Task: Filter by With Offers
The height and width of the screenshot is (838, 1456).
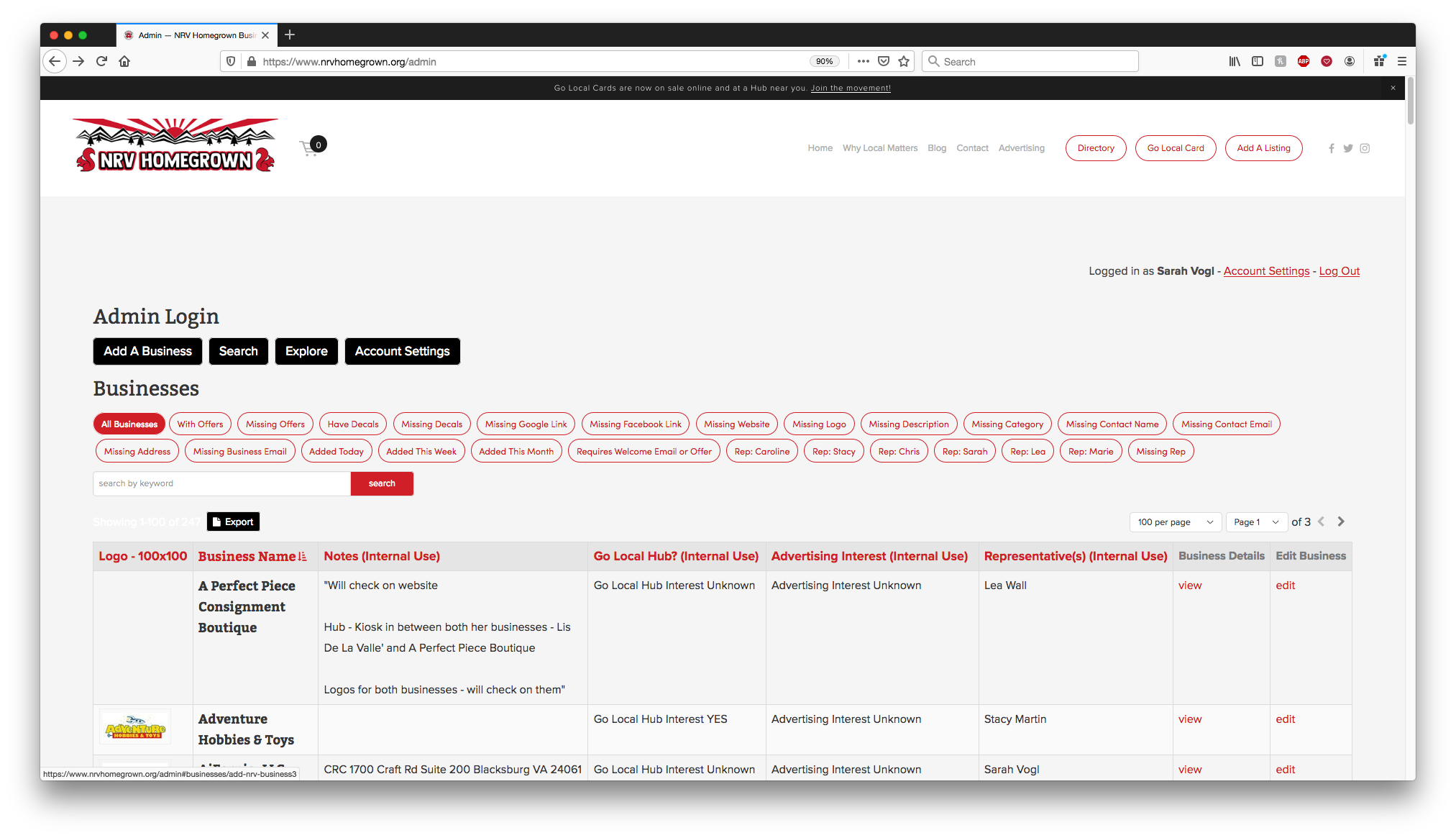Action: [200, 424]
